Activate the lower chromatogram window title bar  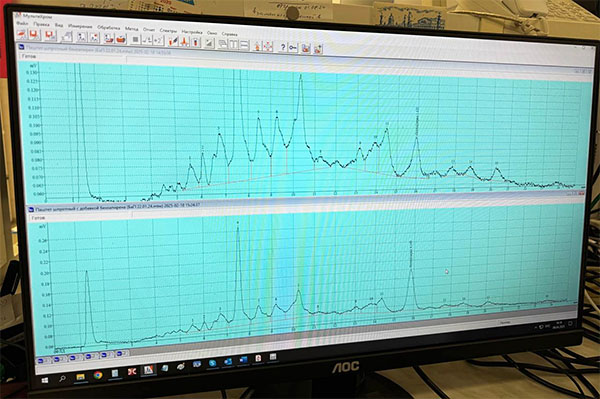tap(115, 209)
